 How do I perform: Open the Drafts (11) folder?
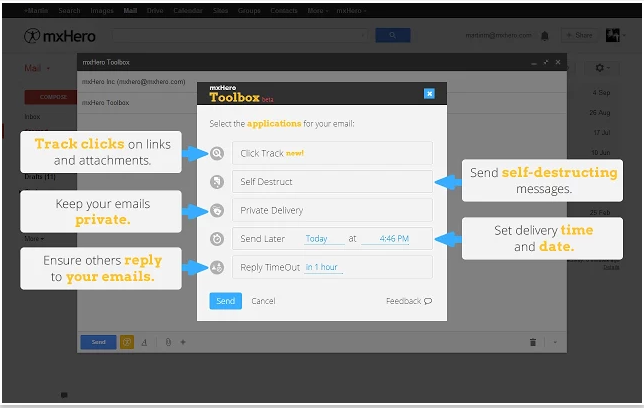pyautogui.click(x=40, y=177)
